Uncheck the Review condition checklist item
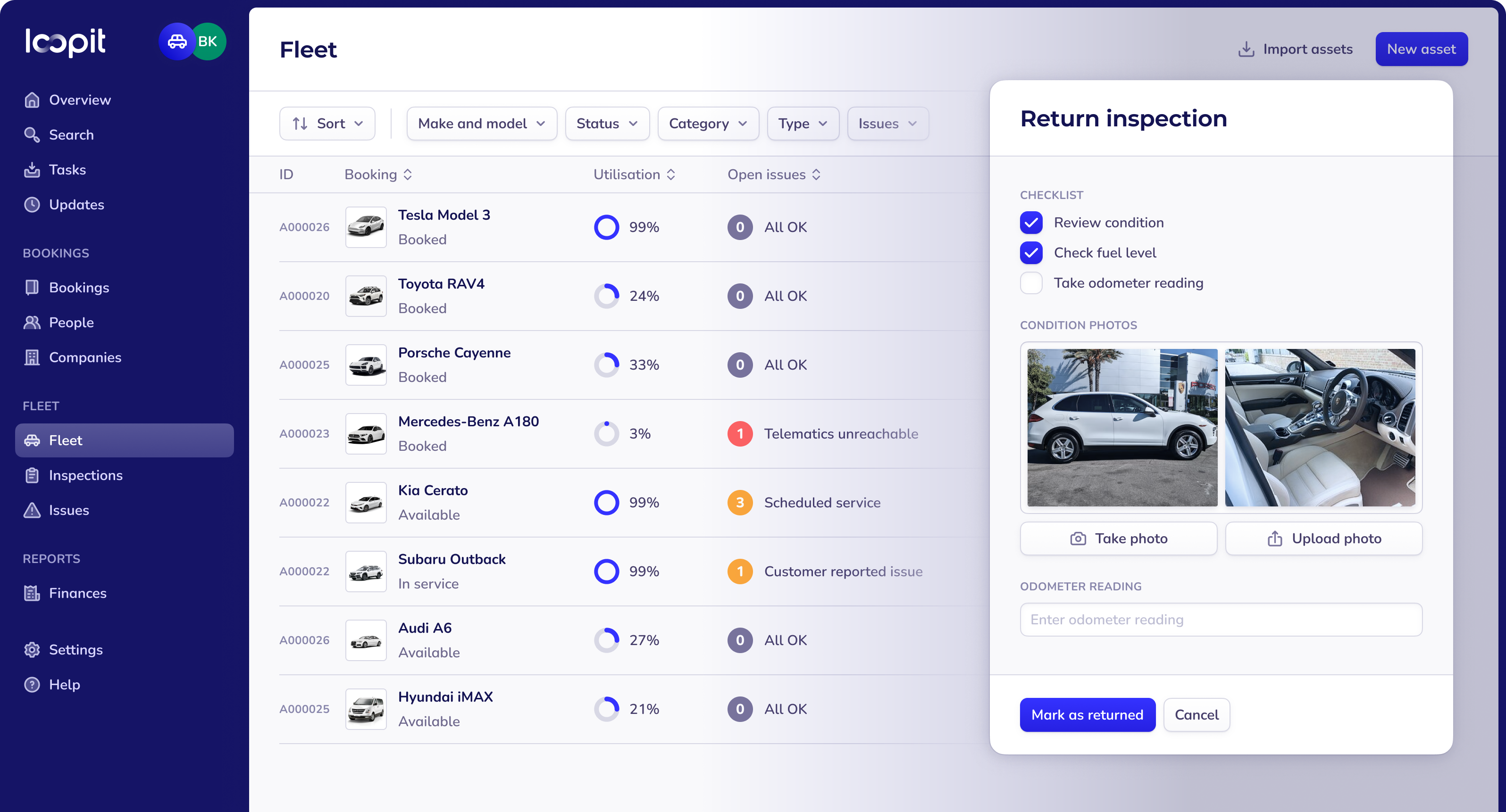Viewport: 1506px width, 812px height. 1031,223
